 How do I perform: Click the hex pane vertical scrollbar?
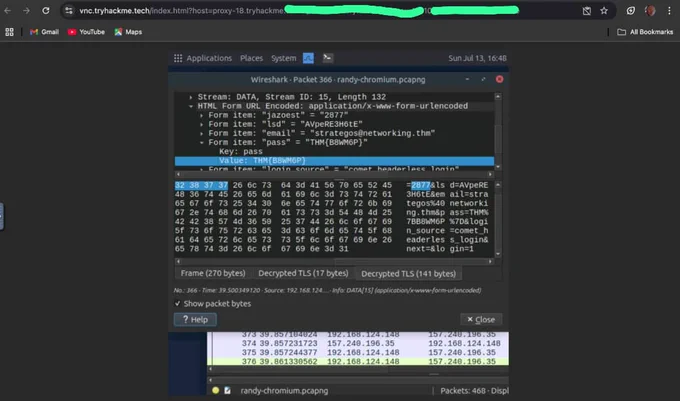(498, 219)
